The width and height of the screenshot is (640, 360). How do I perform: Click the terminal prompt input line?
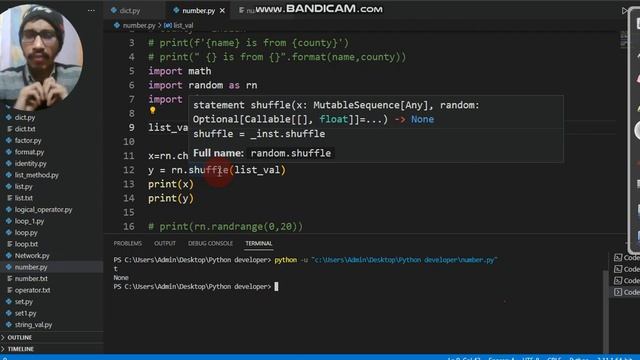pos(196,287)
